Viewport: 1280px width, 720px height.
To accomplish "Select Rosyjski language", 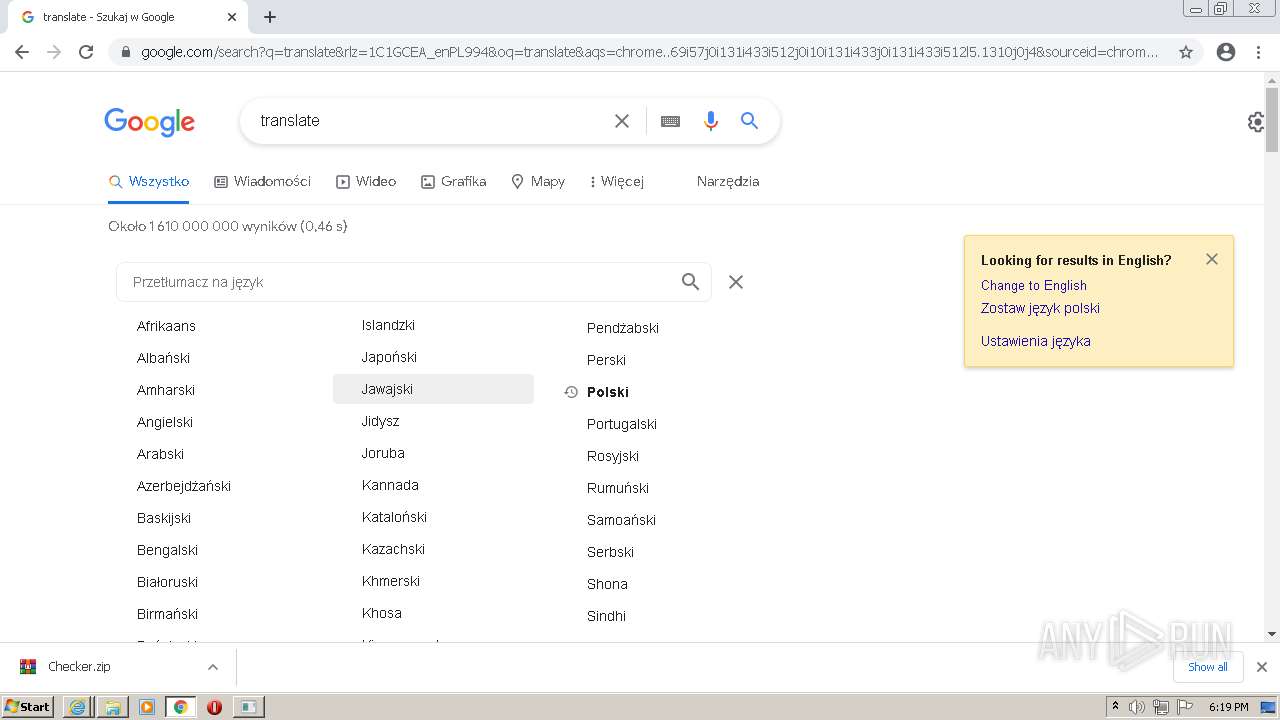I will point(613,456).
